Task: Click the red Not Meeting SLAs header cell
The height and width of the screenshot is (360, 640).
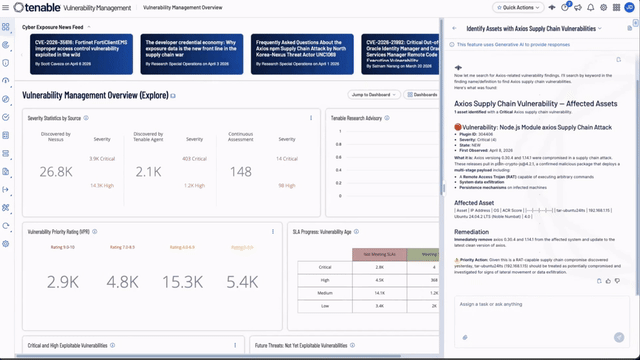Action: click(380, 254)
